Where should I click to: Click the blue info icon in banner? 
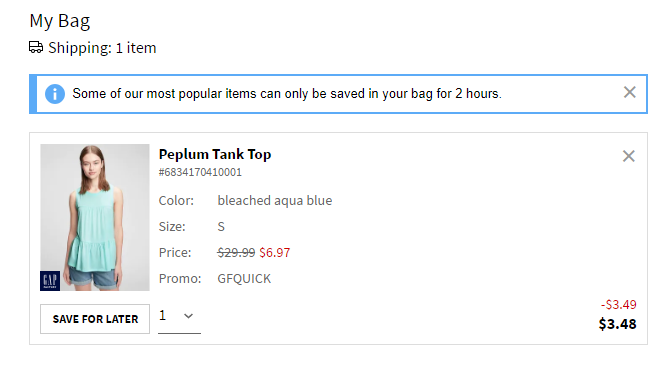(x=55, y=94)
